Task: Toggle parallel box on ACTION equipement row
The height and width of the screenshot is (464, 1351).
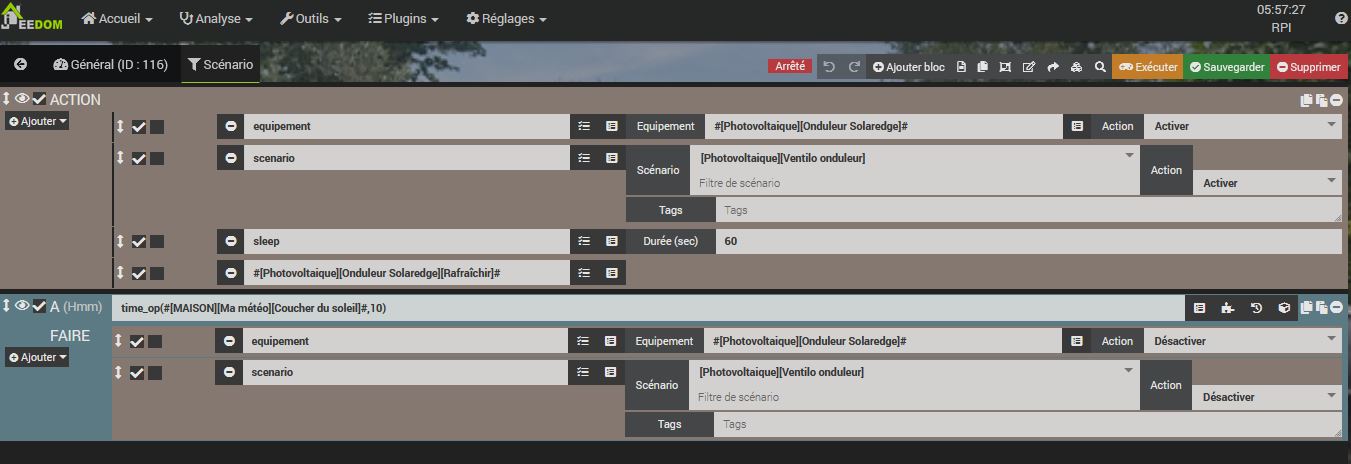Action: (157, 127)
